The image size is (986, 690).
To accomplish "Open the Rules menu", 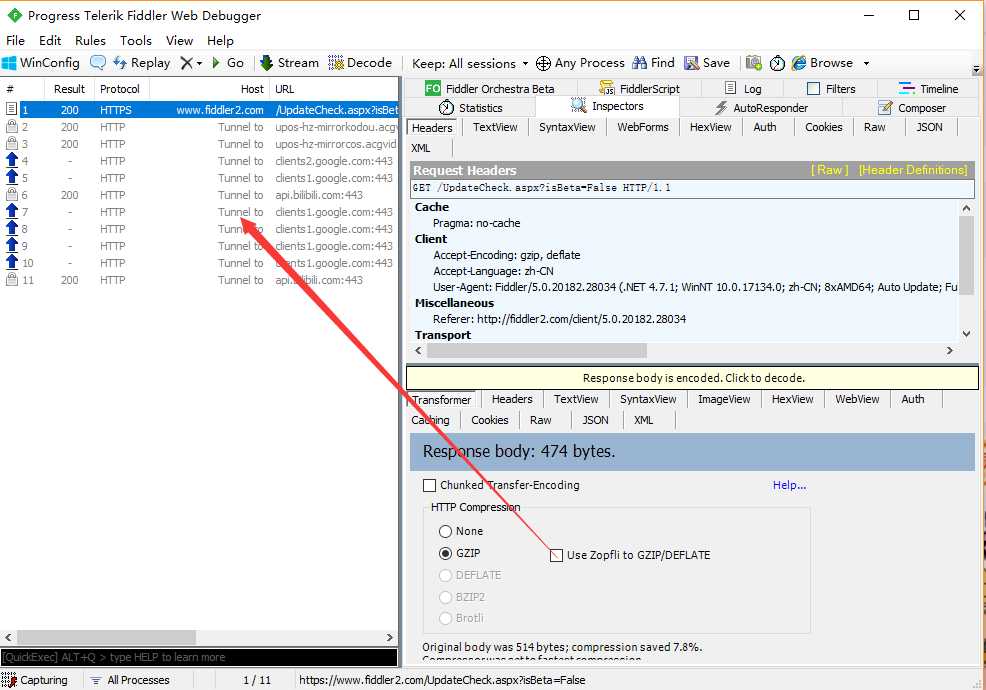I will pos(90,40).
